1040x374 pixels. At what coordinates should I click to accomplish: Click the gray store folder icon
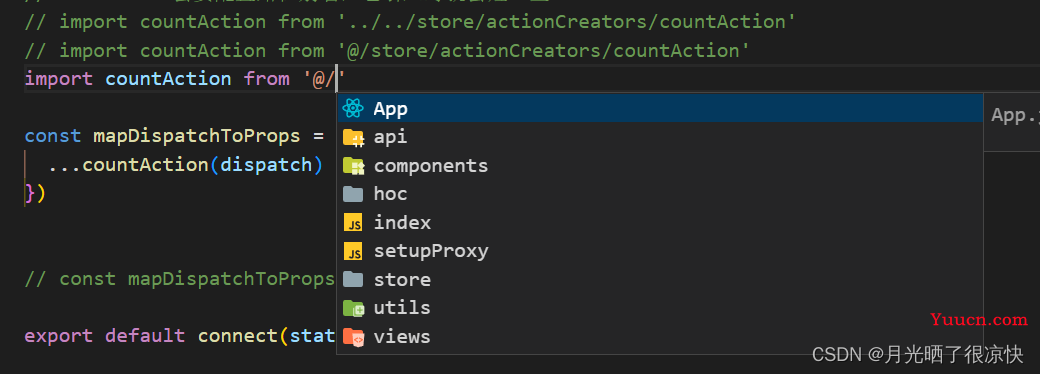pyautogui.click(x=354, y=280)
